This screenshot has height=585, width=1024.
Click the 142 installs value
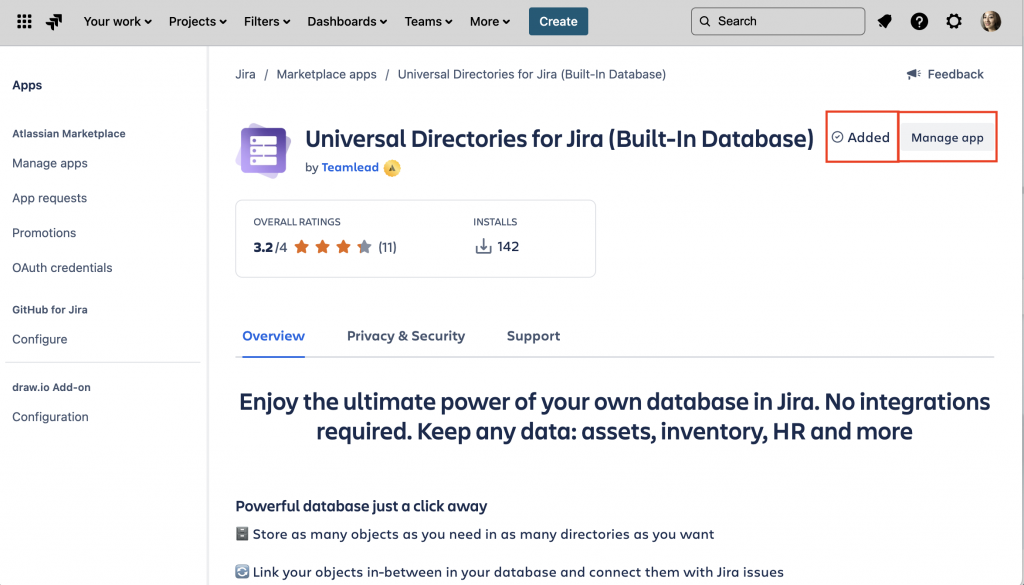click(508, 247)
